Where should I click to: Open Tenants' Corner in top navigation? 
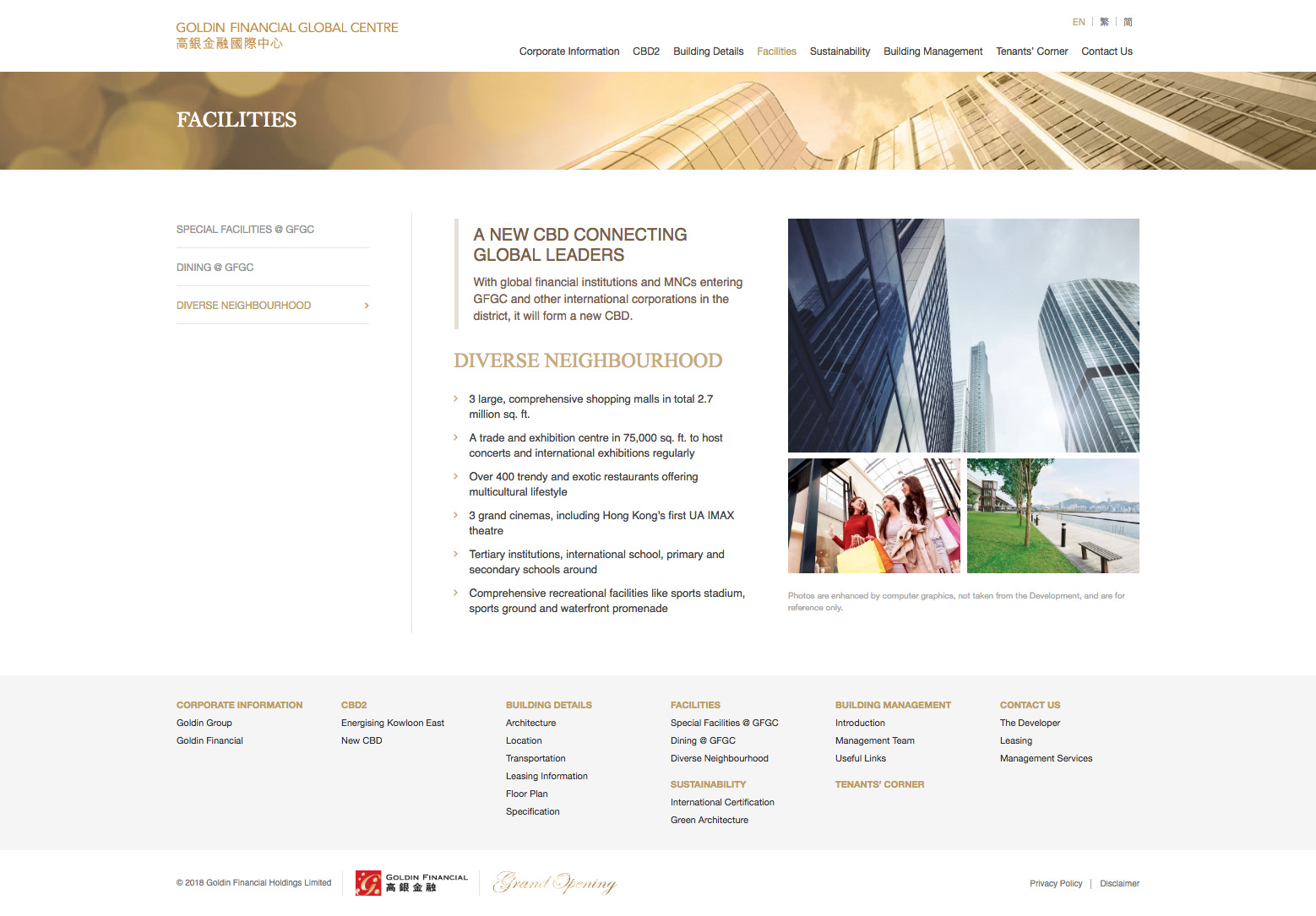tap(1031, 51)
